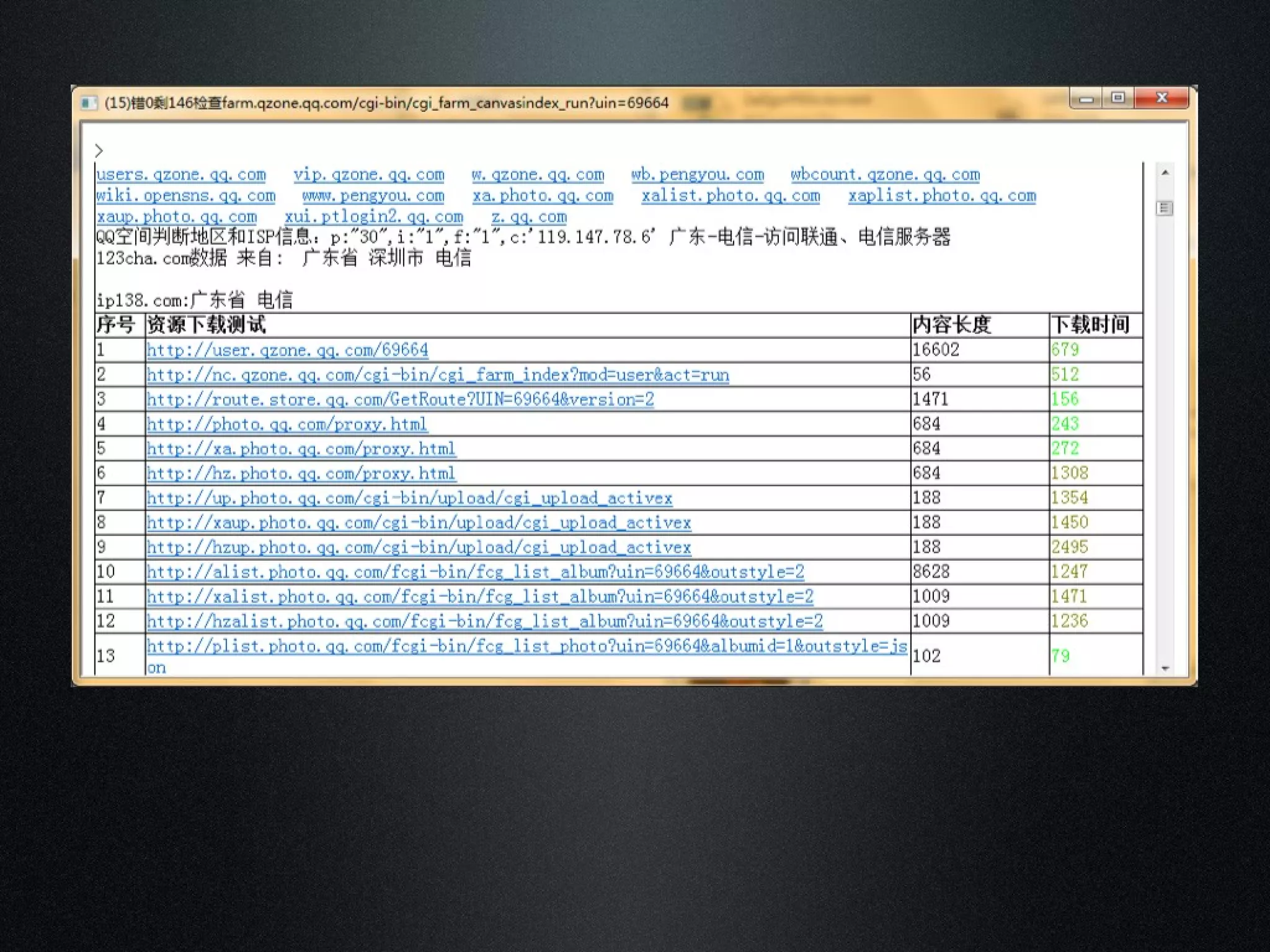Screen dimensions: 1270x952
Task: Click the xaup.photo.qq.com domain link
Action: [177, 218]
